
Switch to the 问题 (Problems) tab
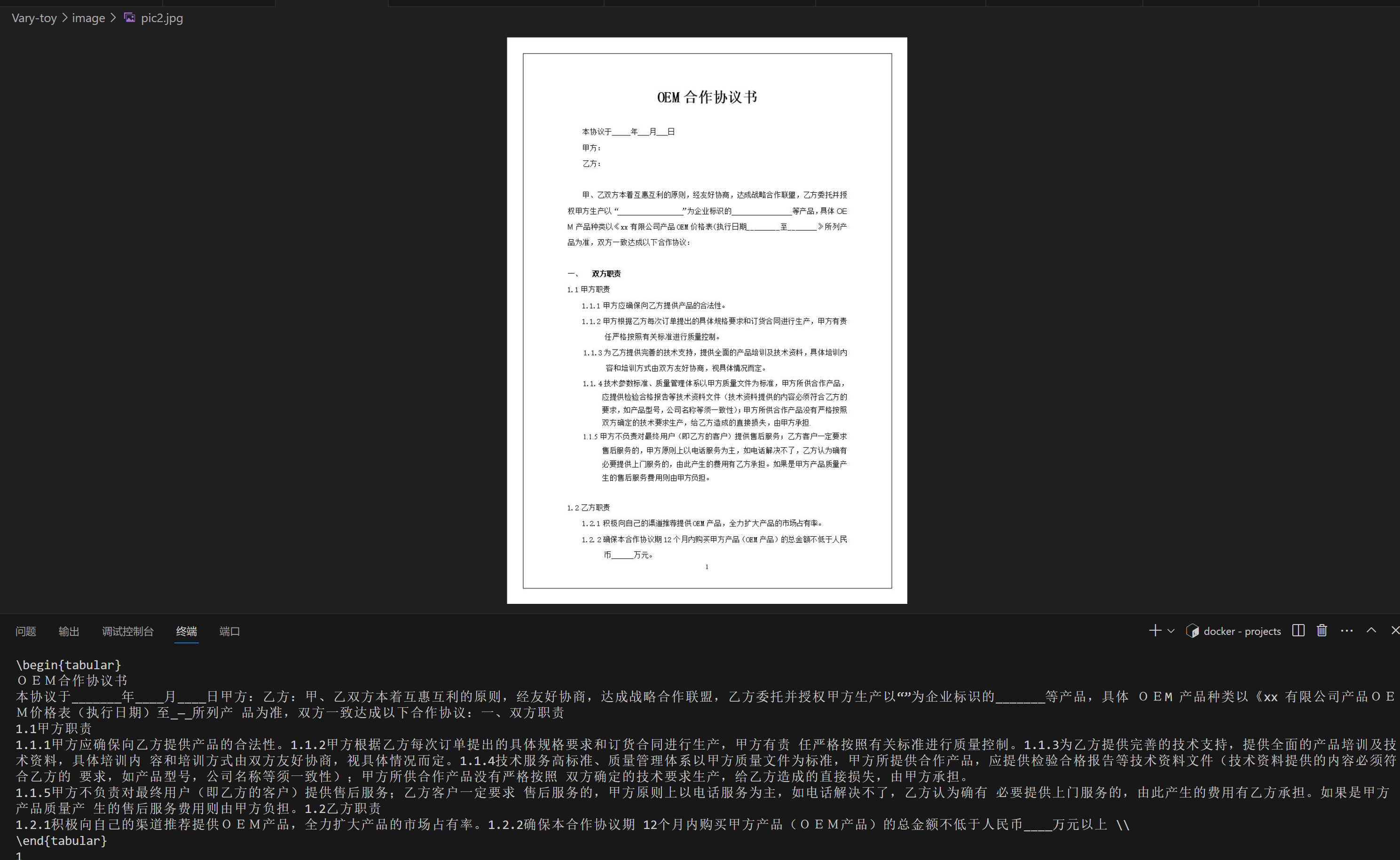click(25, 631)
